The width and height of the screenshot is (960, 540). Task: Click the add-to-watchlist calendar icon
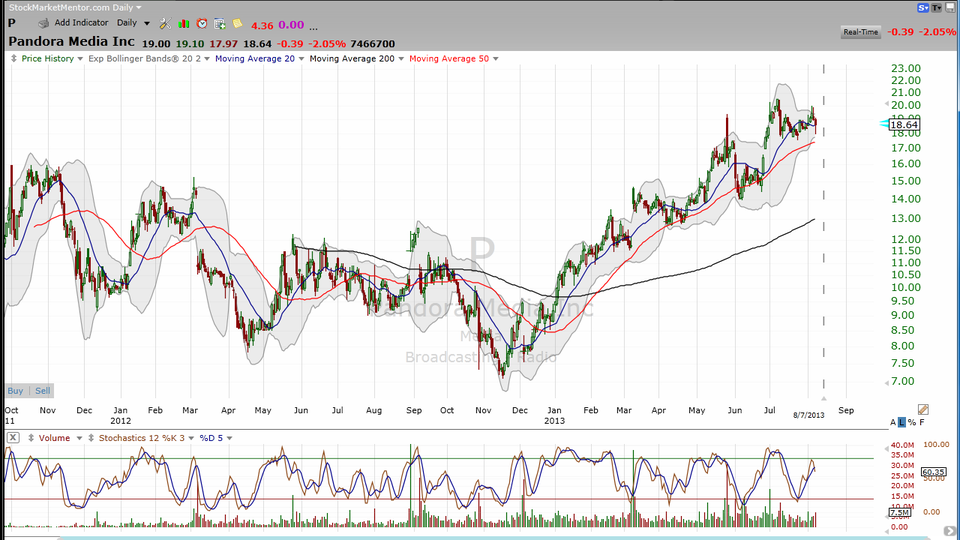point(219,24)
